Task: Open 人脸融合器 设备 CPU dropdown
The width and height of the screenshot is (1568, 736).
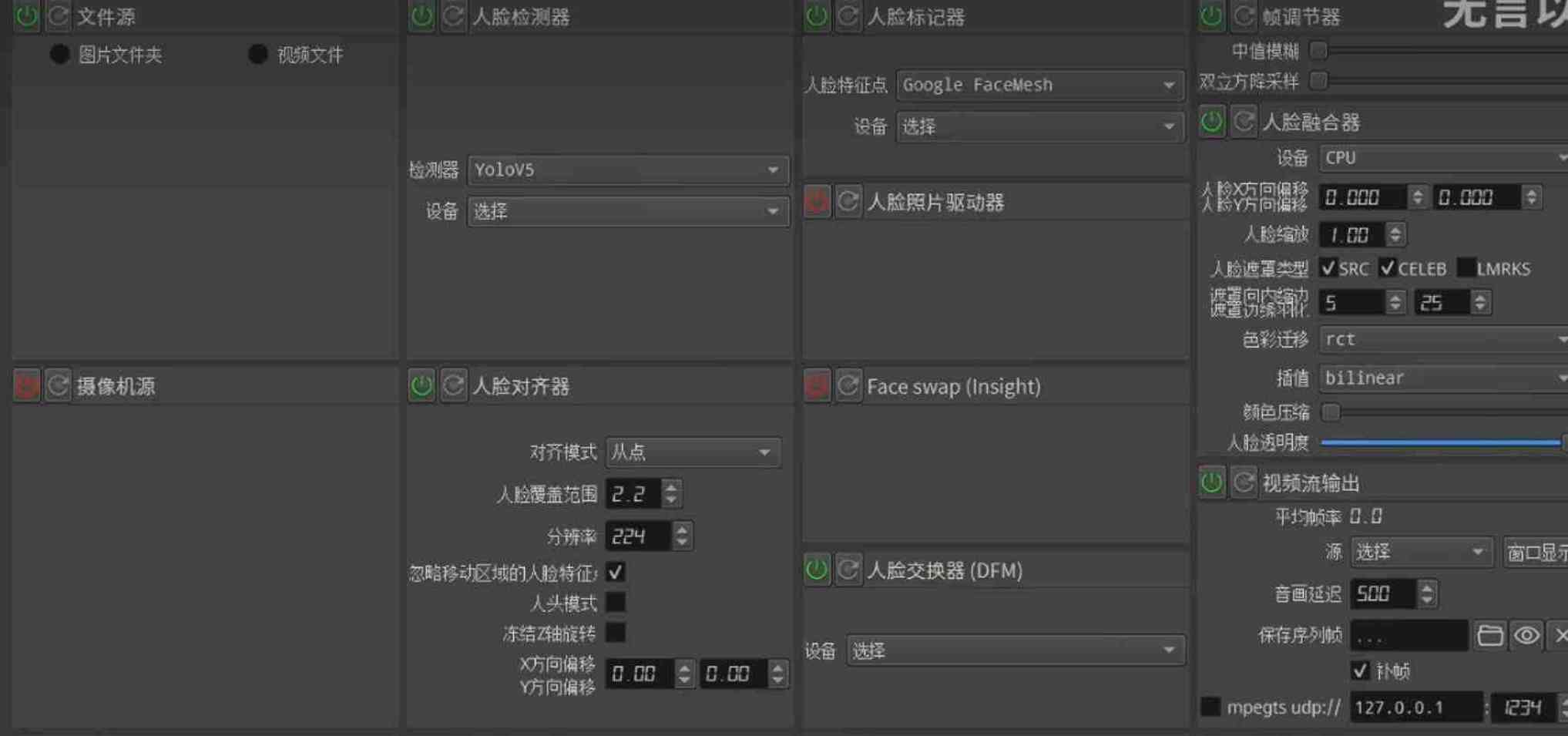Action: (1444, 158)
